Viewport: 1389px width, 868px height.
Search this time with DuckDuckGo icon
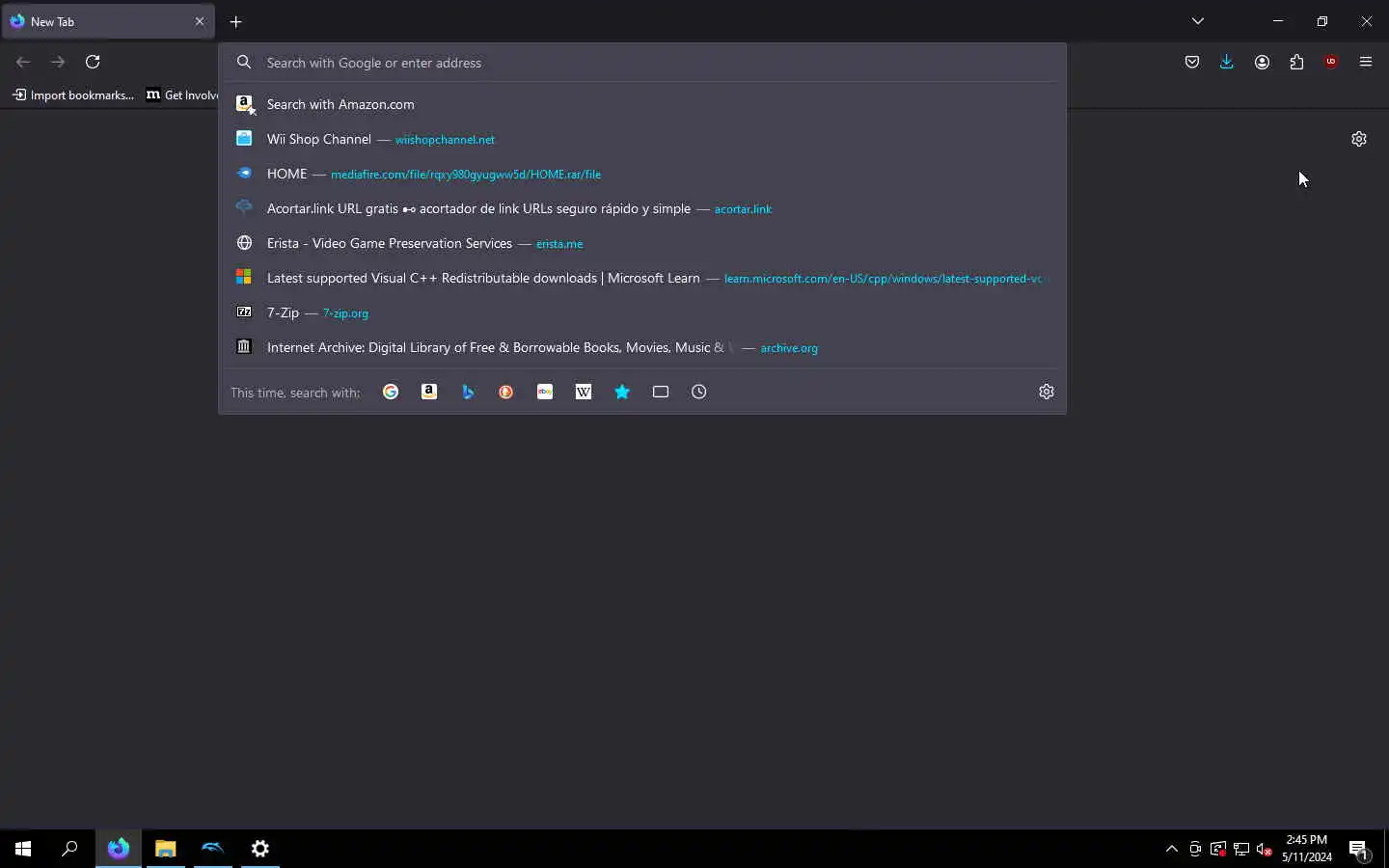[506, 392]
